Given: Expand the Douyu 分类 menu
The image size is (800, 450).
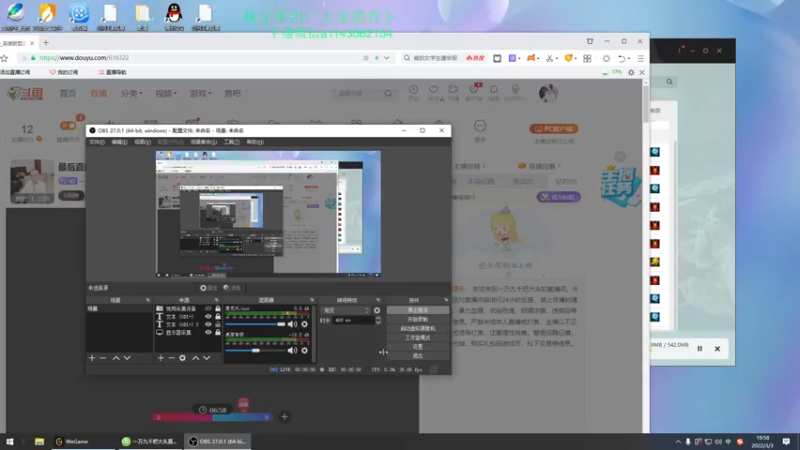Looking at the screenshot, I should 131,93.
